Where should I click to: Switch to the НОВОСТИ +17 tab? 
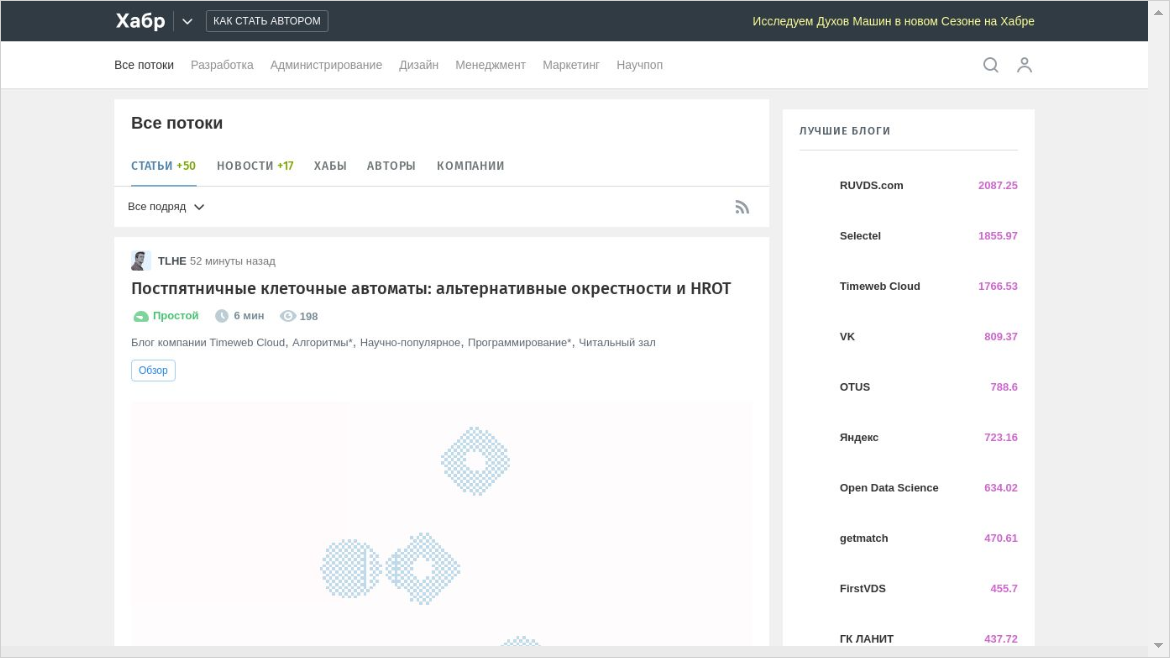click(255, 166)
